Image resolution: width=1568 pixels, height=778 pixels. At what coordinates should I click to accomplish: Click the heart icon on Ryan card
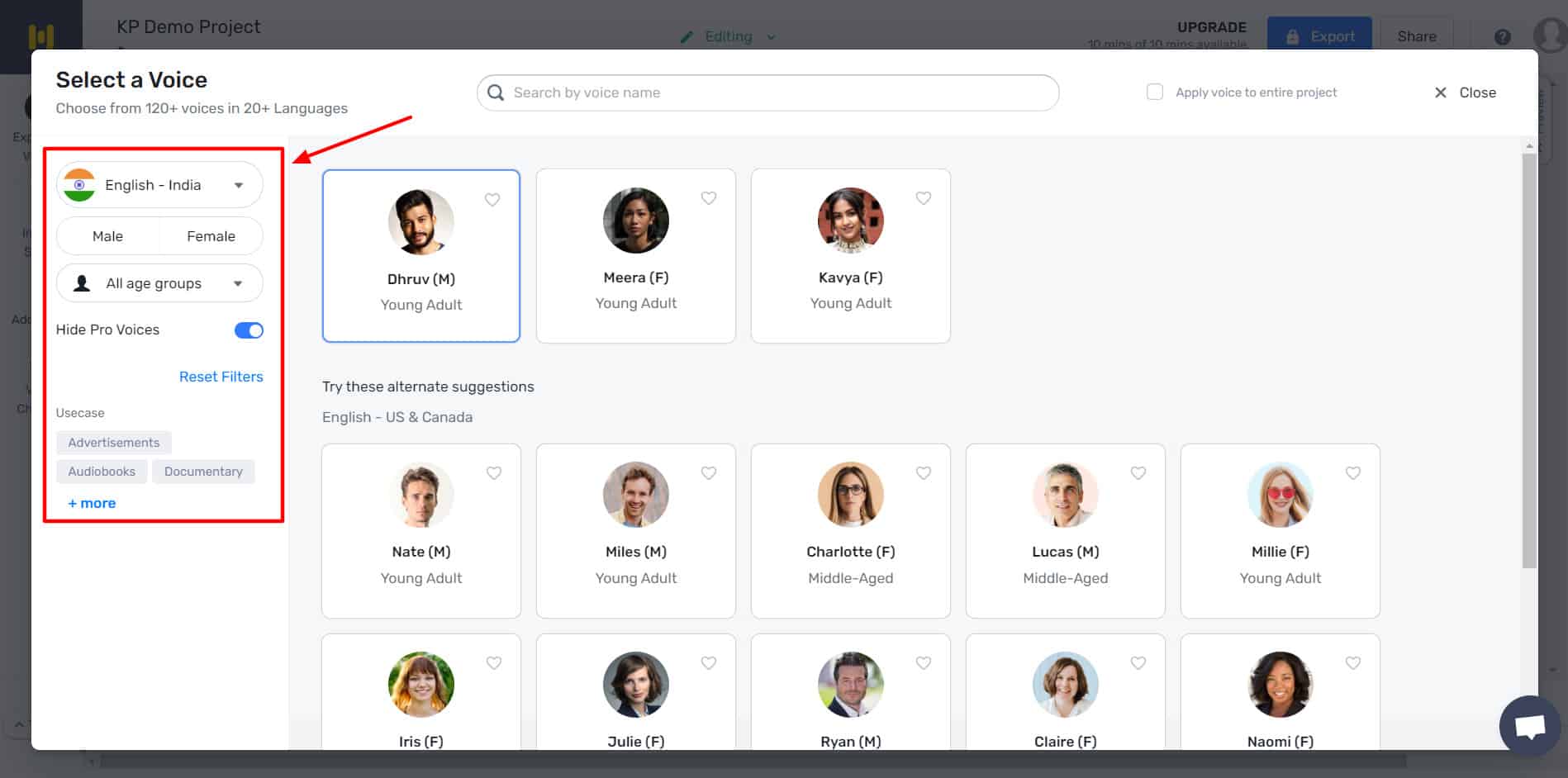coord(924,663)
